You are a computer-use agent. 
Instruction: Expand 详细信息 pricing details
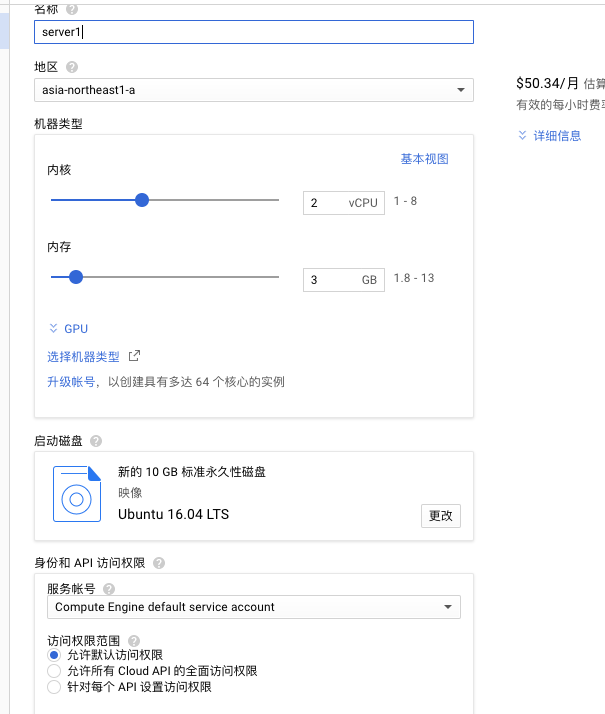tap(550, 136)
